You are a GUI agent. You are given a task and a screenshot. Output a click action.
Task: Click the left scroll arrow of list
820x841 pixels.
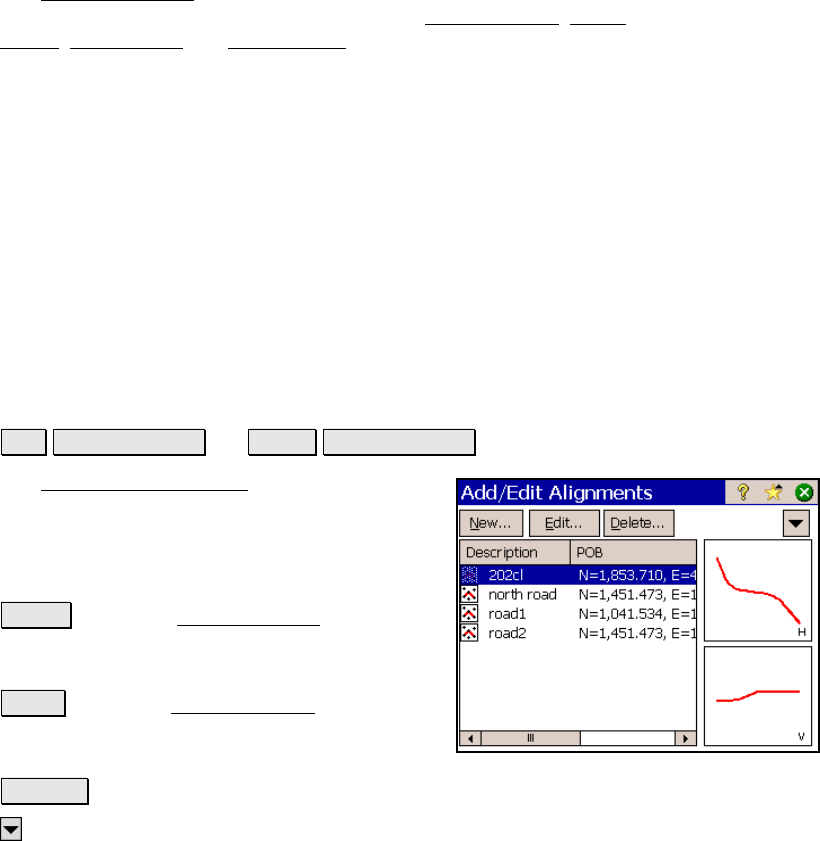468,738
